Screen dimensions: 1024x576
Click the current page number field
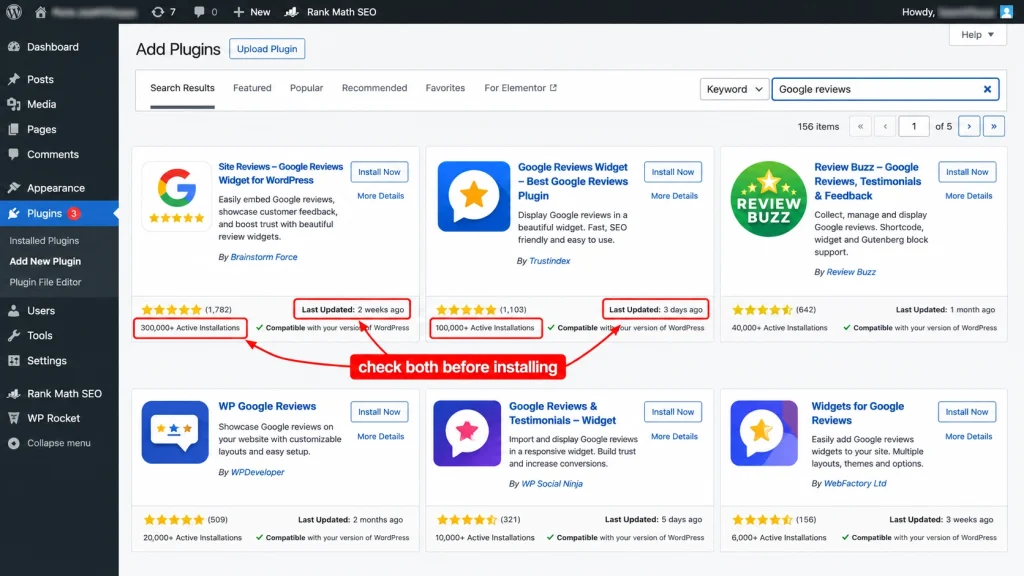coord(914,126)
